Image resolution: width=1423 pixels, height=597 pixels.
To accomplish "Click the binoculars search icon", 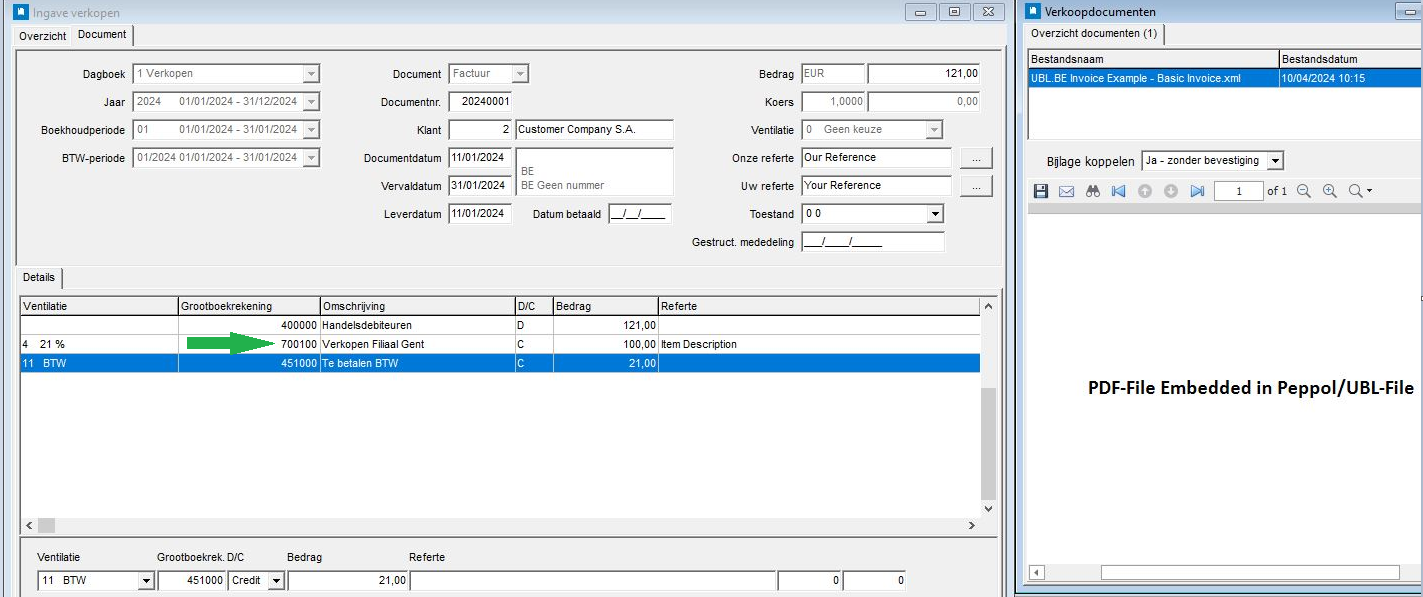I will click(x=1092, y=191).
